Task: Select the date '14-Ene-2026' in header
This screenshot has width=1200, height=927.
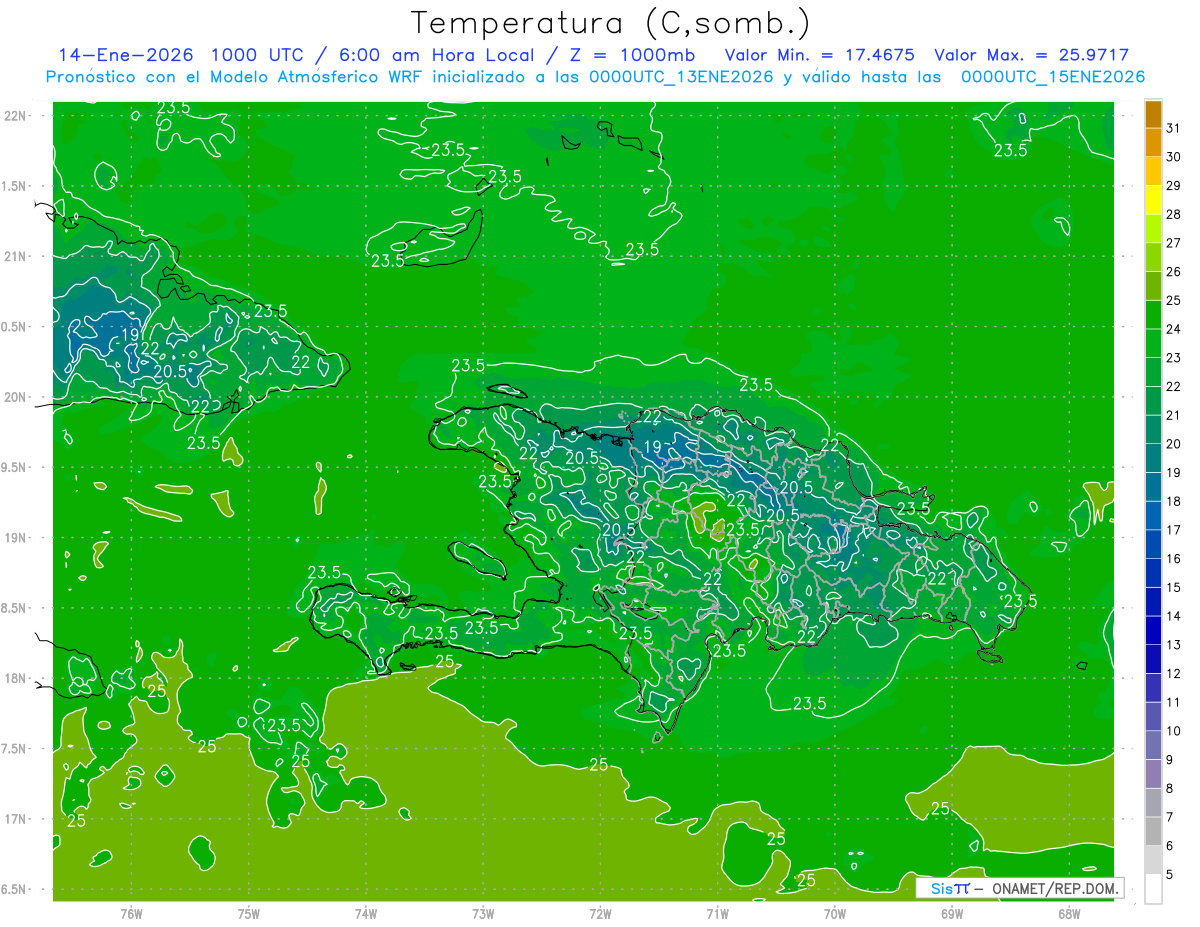Action: 125,55
